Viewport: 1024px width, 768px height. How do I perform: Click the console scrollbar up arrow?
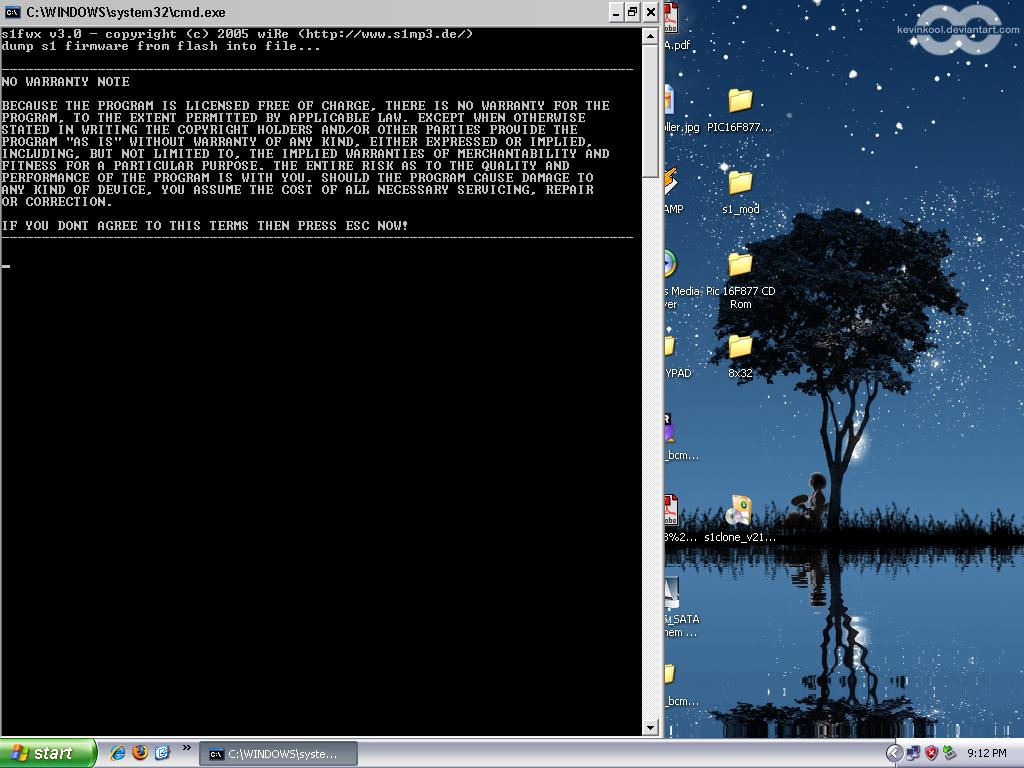pos(650,37)
